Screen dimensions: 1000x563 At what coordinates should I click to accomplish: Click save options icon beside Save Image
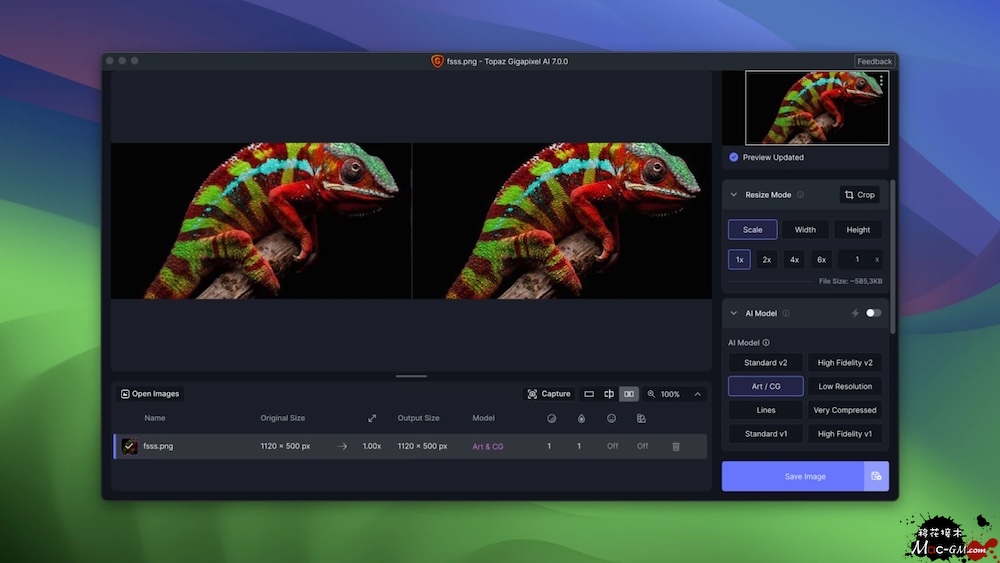[876, 476]
